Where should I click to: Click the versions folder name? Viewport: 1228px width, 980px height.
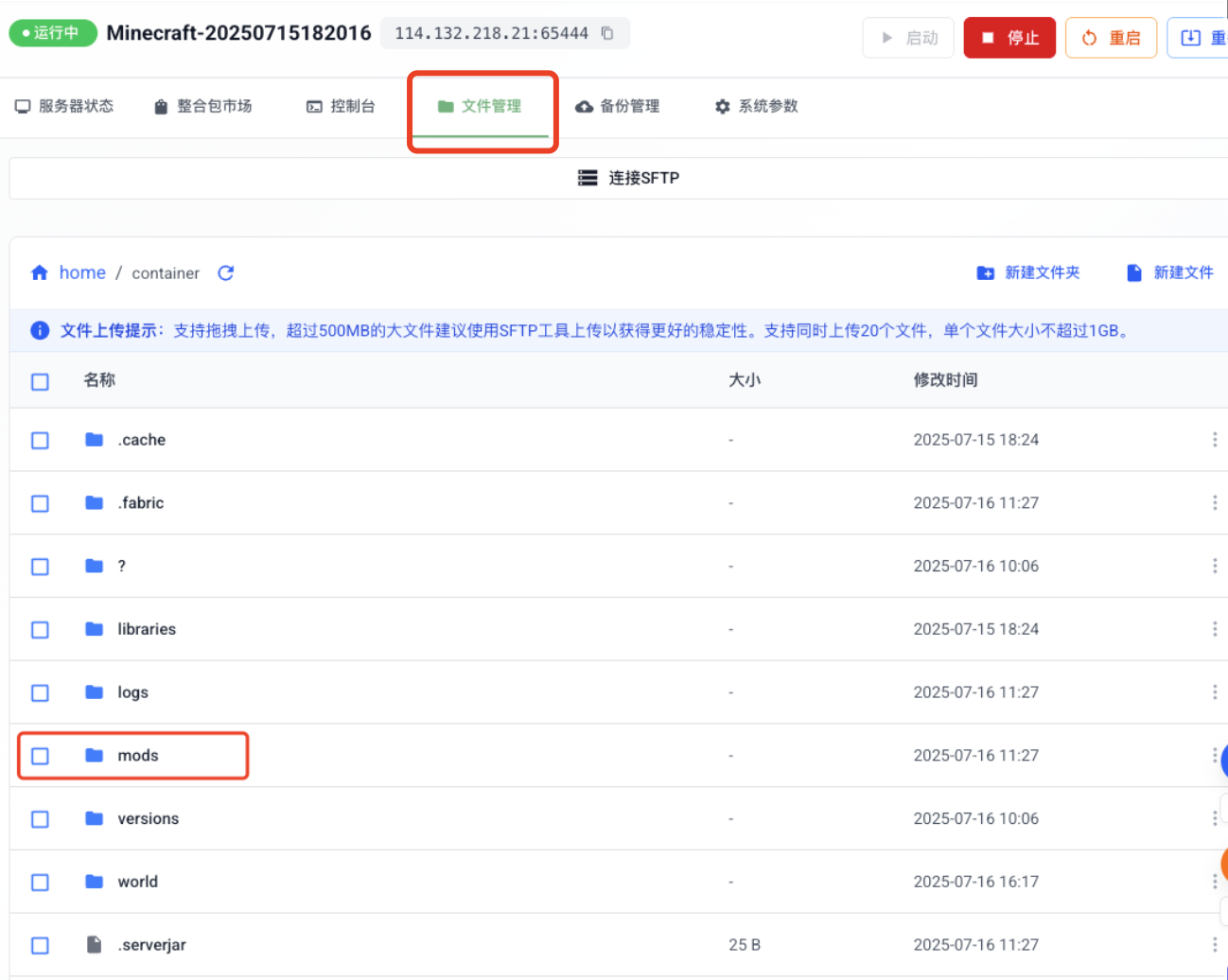pos(149,818)
